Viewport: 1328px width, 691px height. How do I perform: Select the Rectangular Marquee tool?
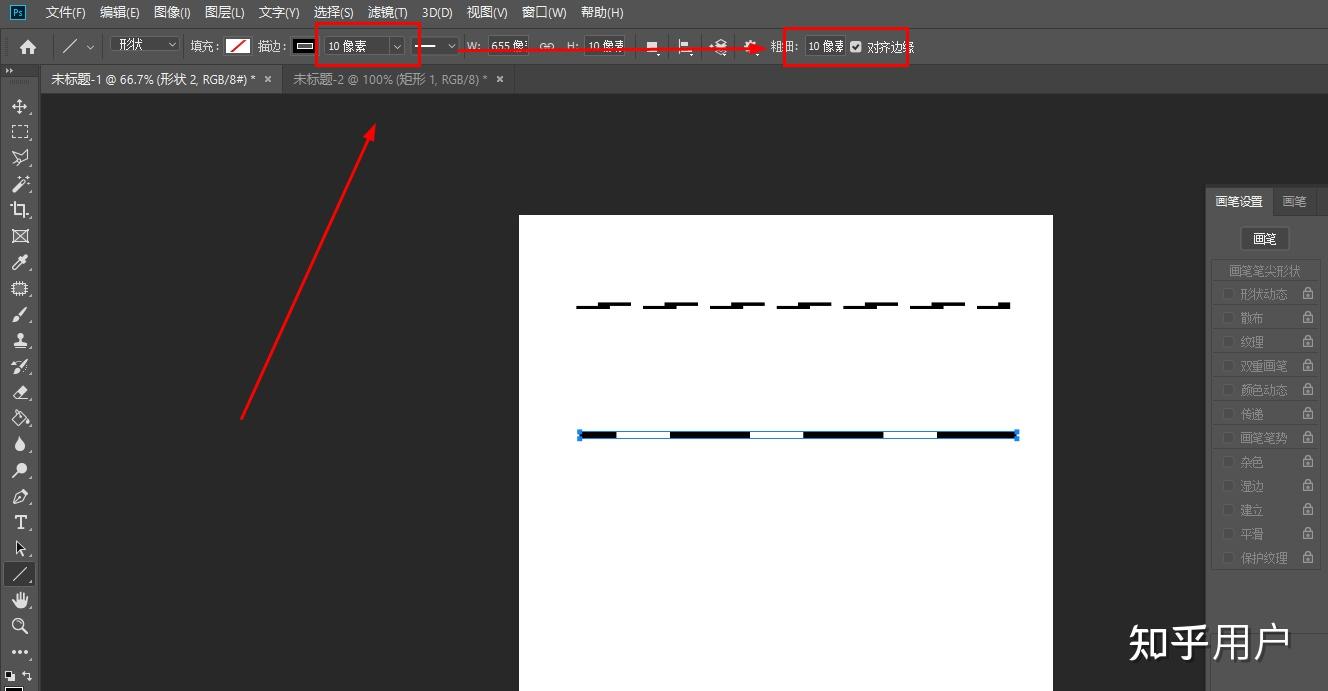[19, 132]
